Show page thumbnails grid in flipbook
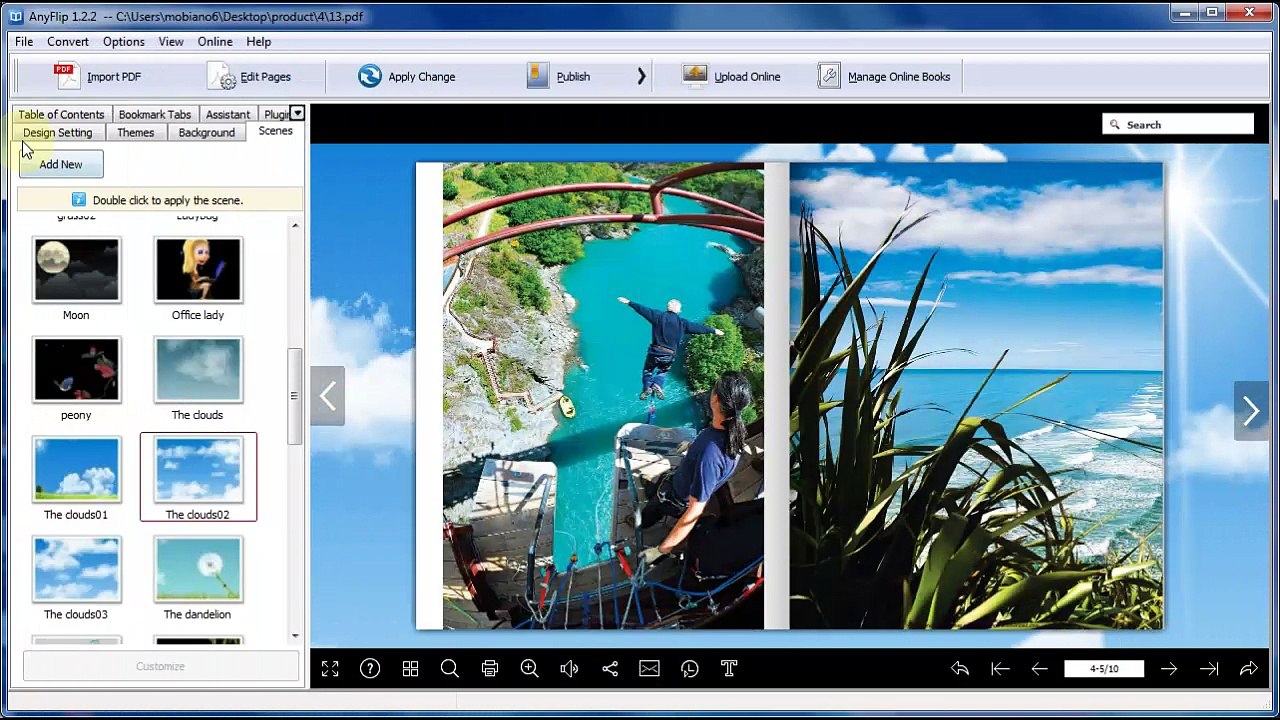This screenshot has width=1280, height=720. [x=410, y=669]
